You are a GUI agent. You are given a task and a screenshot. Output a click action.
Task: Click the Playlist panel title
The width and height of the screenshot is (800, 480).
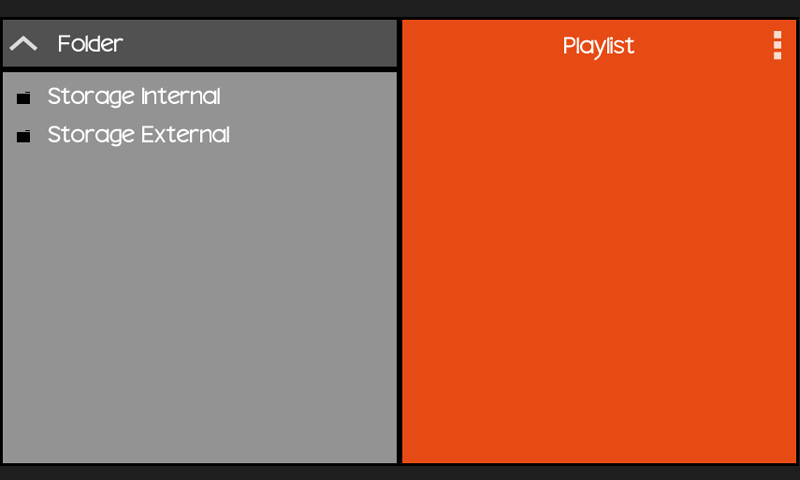click(x=598, y=46)
